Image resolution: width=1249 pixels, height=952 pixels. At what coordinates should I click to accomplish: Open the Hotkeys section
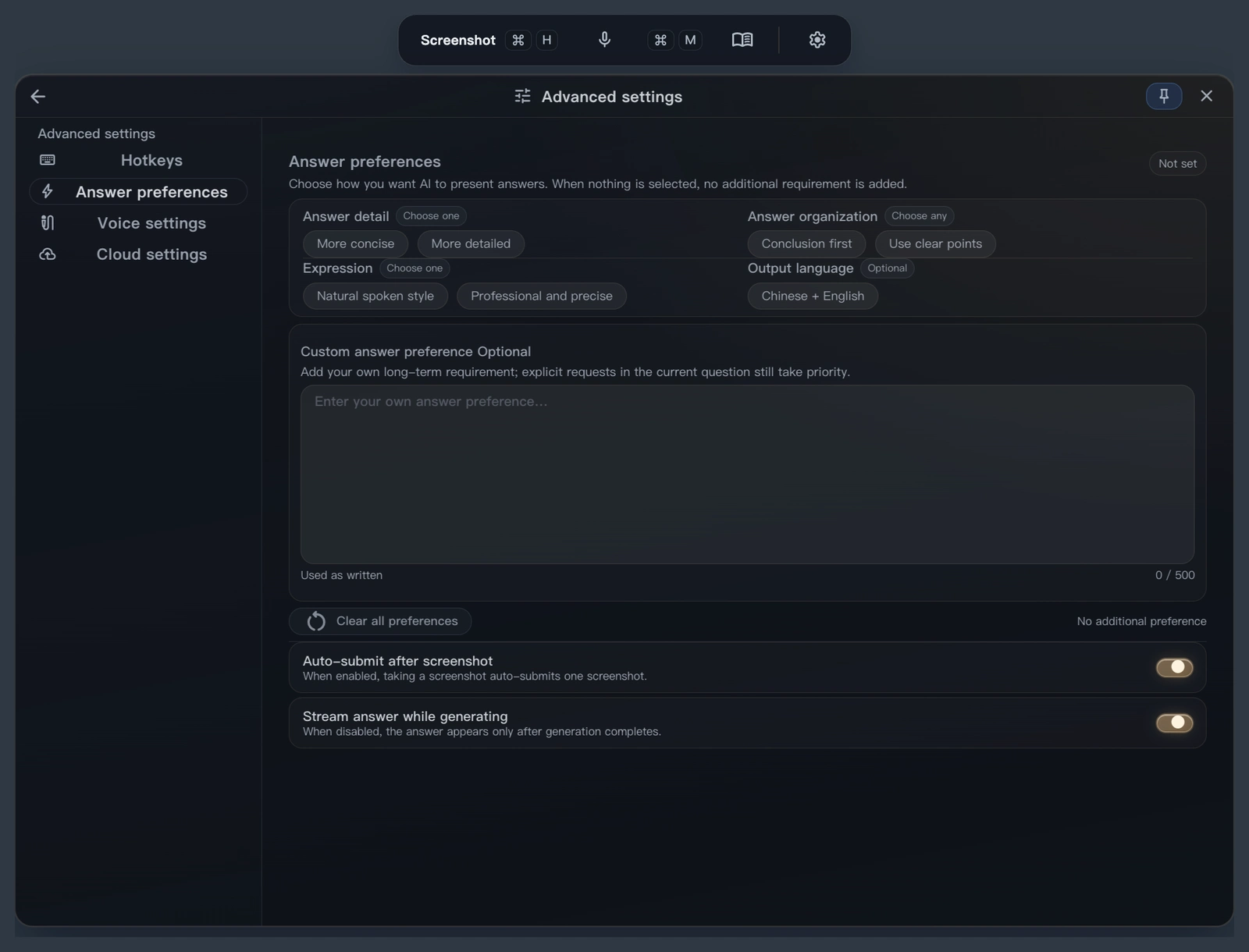pos(138,160)
